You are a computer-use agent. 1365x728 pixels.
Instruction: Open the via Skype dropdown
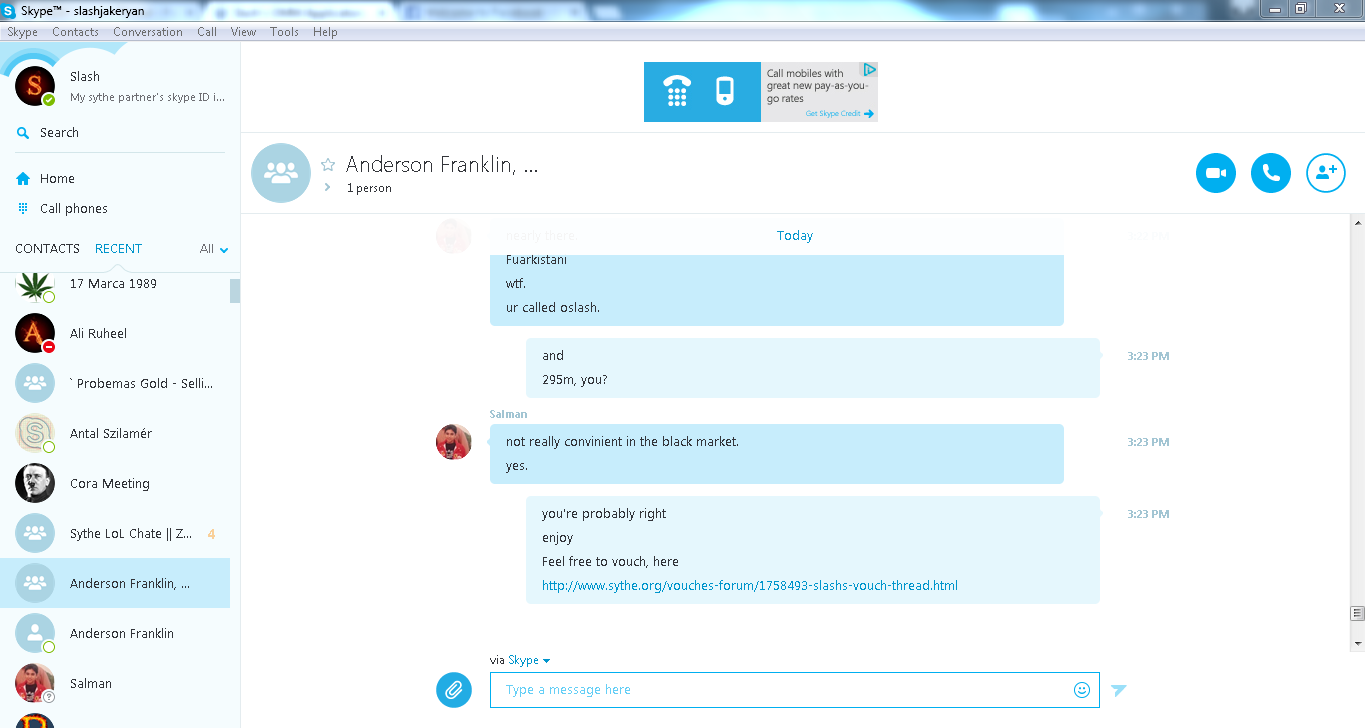coord(528,660)
